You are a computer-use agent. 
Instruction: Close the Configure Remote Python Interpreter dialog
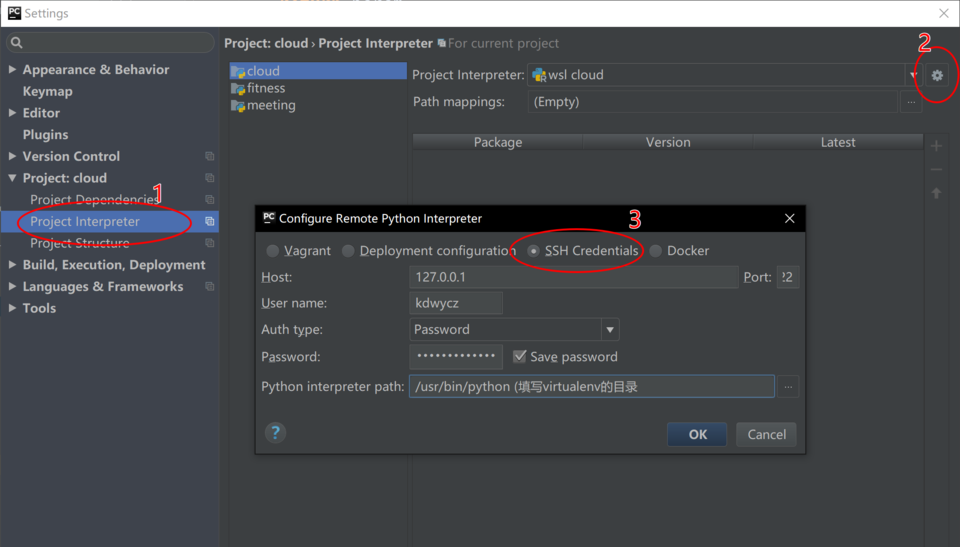click(x=789, y=218)
